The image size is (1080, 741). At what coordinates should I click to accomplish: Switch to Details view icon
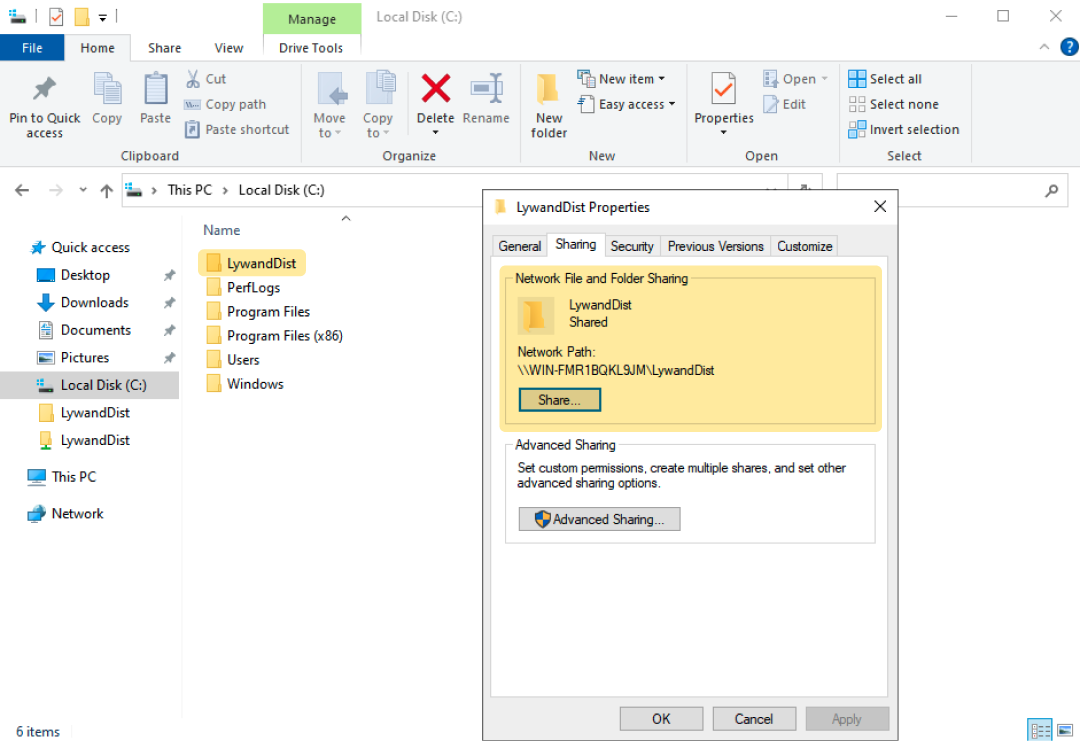coord(1039,730)
